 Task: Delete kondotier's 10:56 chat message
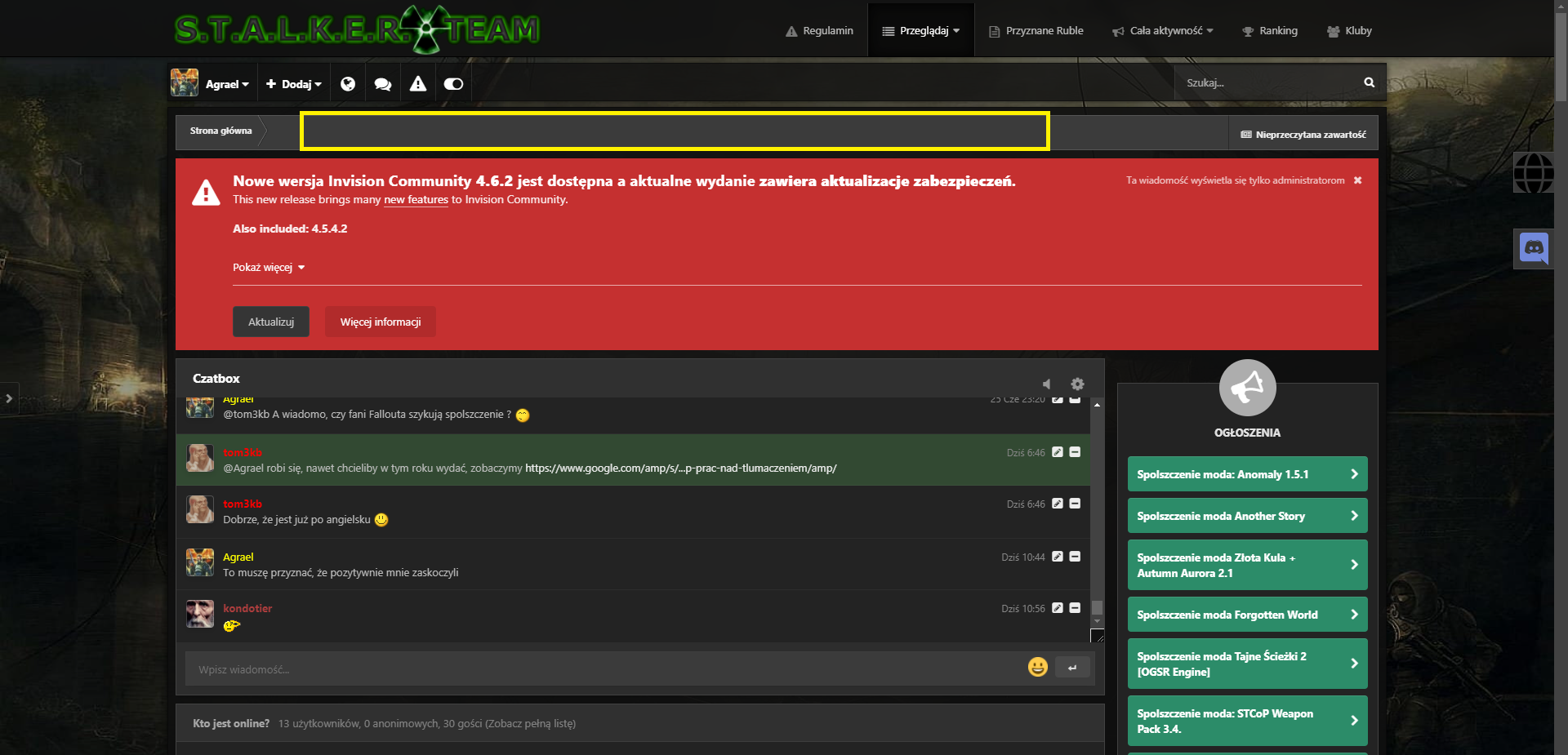coord(1075,607)
